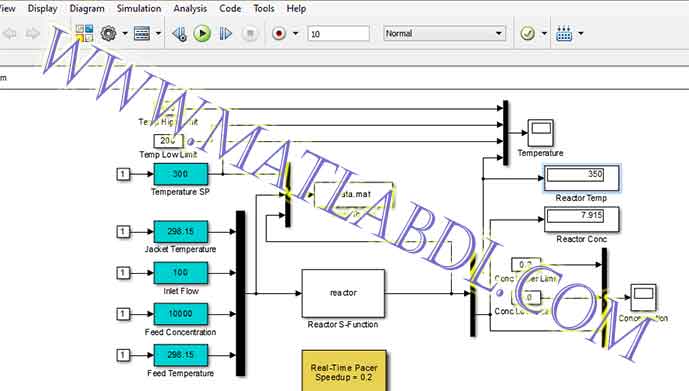Open the Simulation menu
This screenshot has width=689, height=391.
point(139,8)
